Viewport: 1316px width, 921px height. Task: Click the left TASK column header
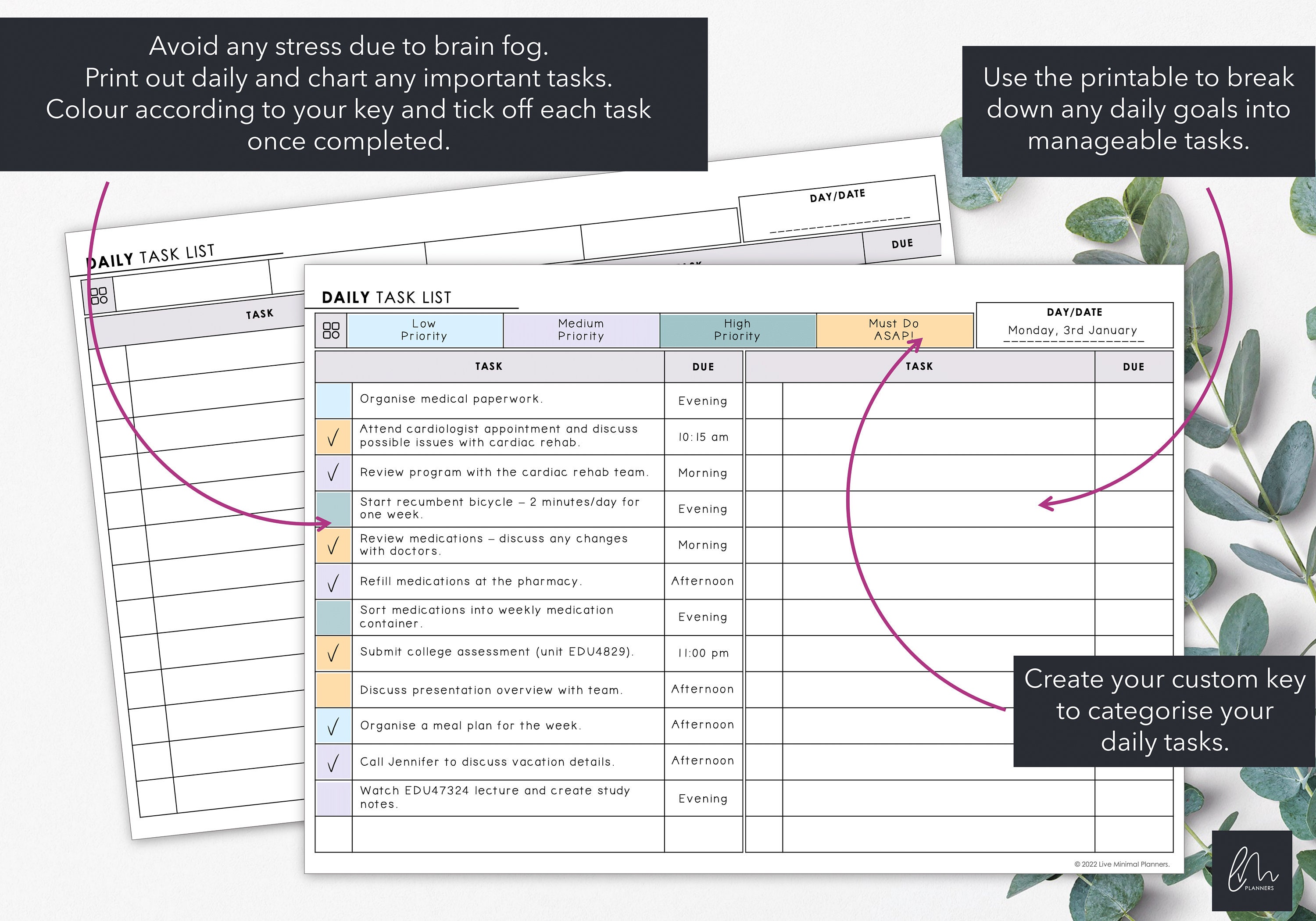pos(488,366)
